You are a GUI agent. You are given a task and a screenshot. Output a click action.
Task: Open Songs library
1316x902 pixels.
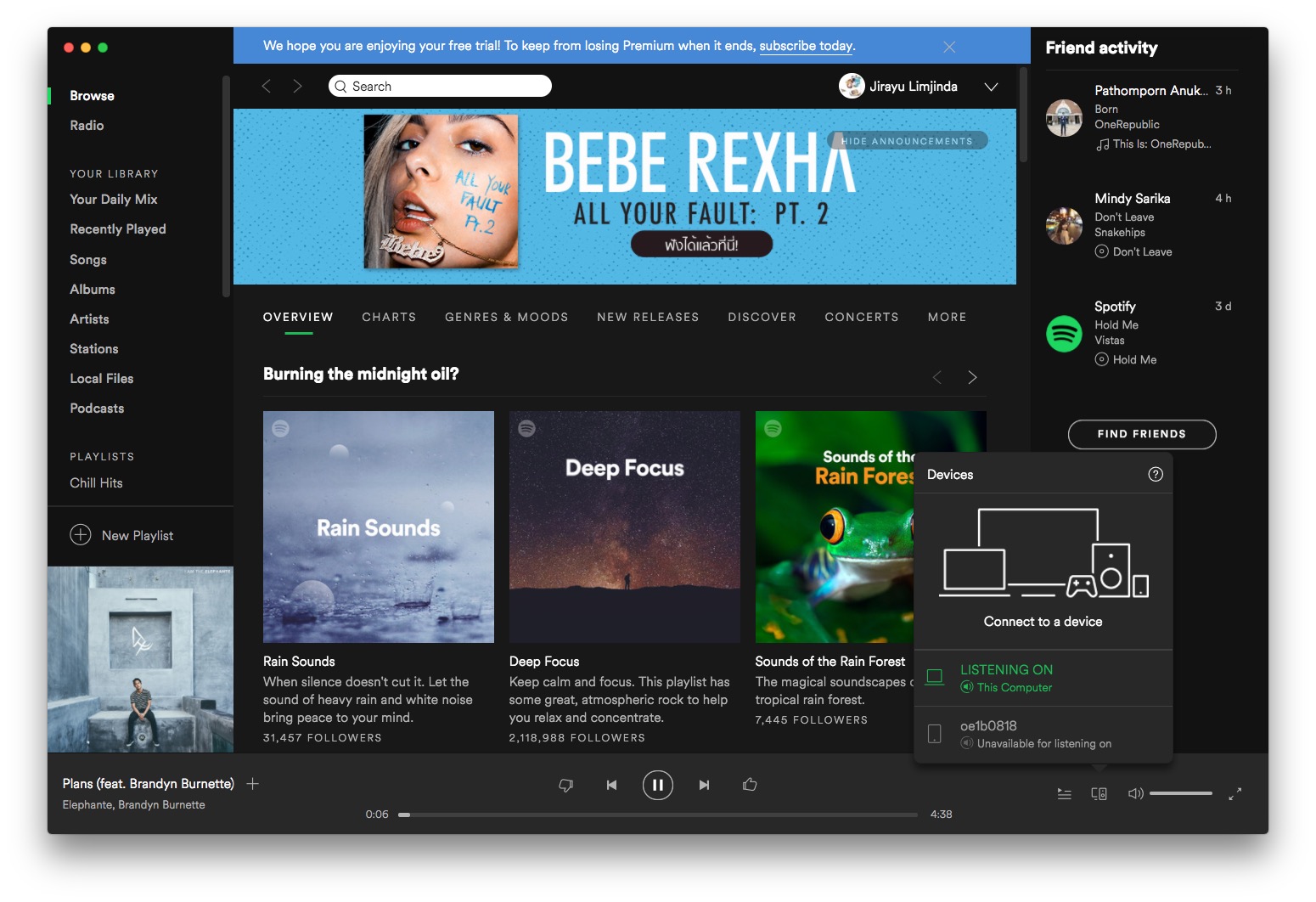88,260
